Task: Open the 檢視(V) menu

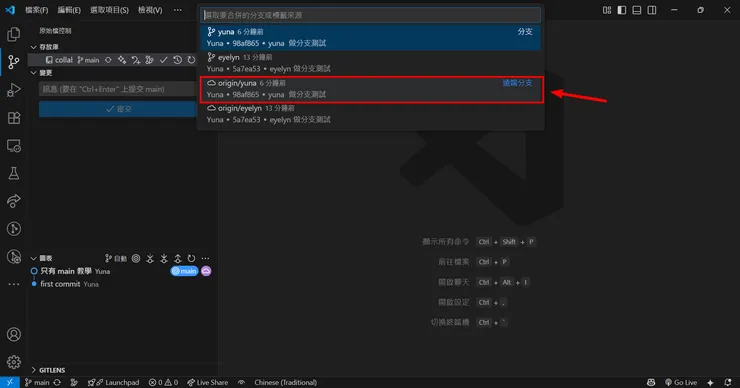Action: pos(150,10)
